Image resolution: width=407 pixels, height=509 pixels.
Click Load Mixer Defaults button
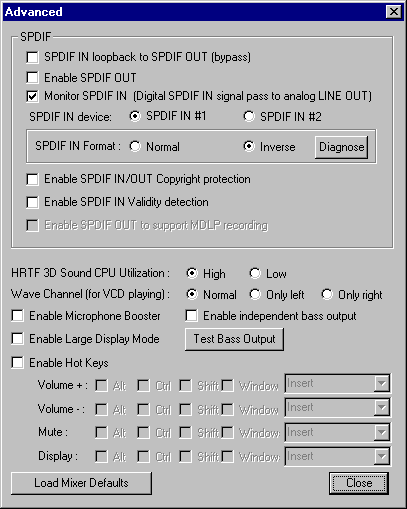coord(81,483)
